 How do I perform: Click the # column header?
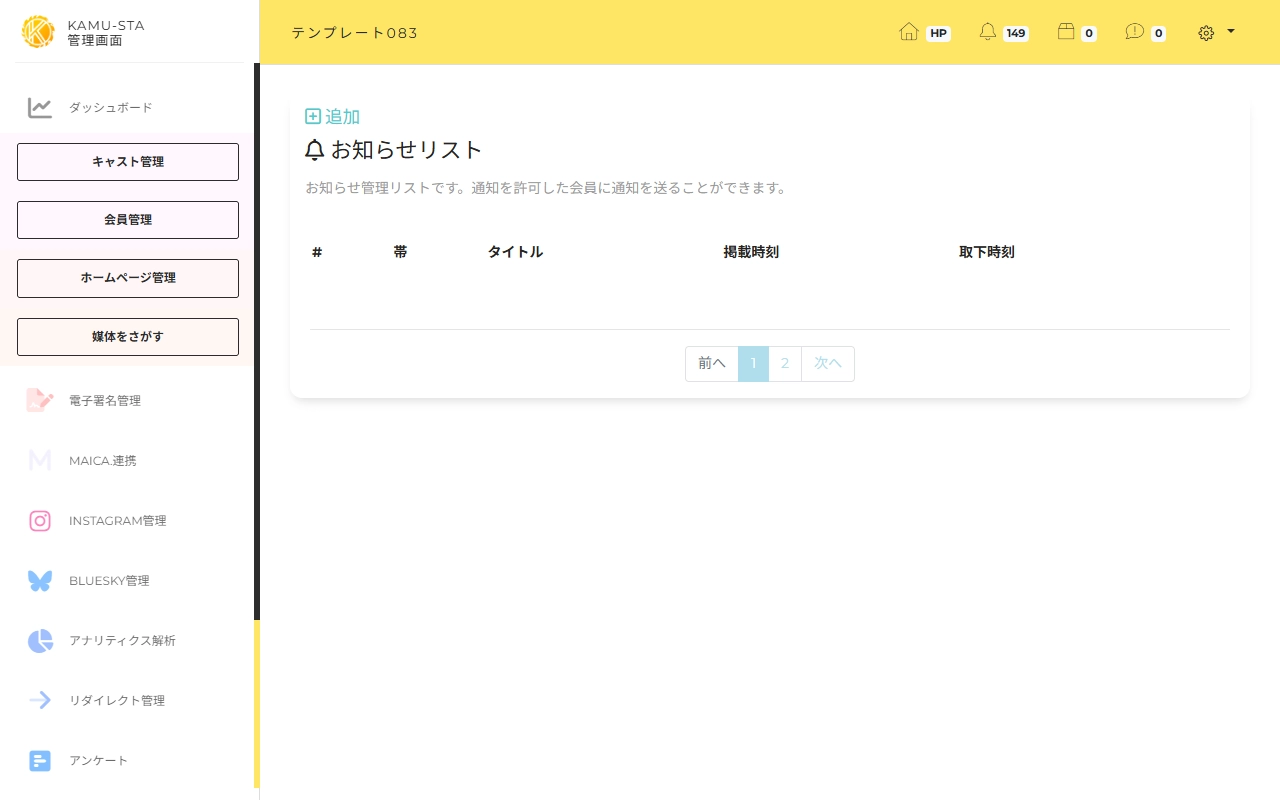click(x=317, y=252)
